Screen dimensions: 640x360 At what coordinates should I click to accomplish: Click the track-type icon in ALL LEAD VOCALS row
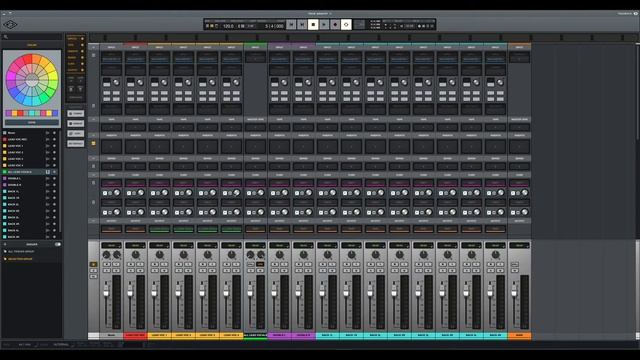48,172
